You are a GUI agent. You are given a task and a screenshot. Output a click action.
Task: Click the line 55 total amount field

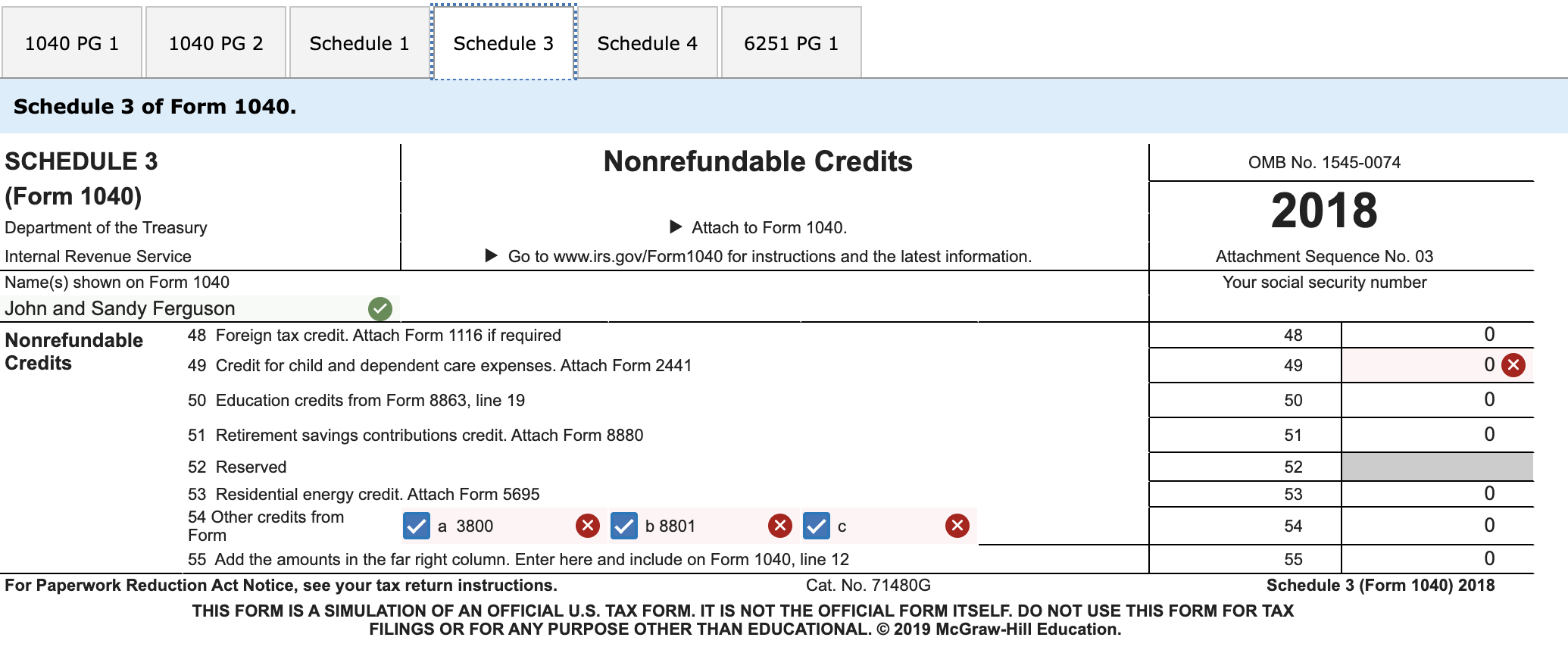pyautogui.click(x=1454, y=559)
